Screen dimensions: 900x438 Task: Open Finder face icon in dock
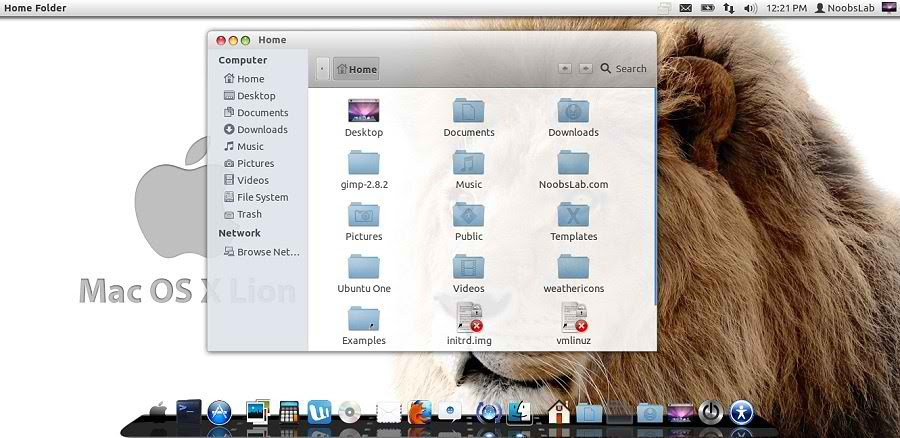pyautogui.click(x=519, y=412)
